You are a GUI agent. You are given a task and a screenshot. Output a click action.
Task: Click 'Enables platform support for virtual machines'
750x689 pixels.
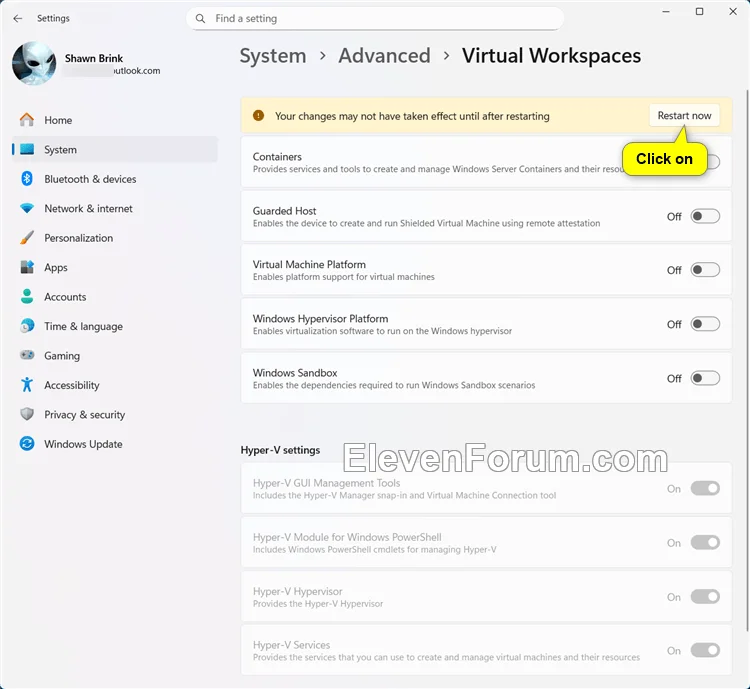pyautogui.click(x=343, y=277)
